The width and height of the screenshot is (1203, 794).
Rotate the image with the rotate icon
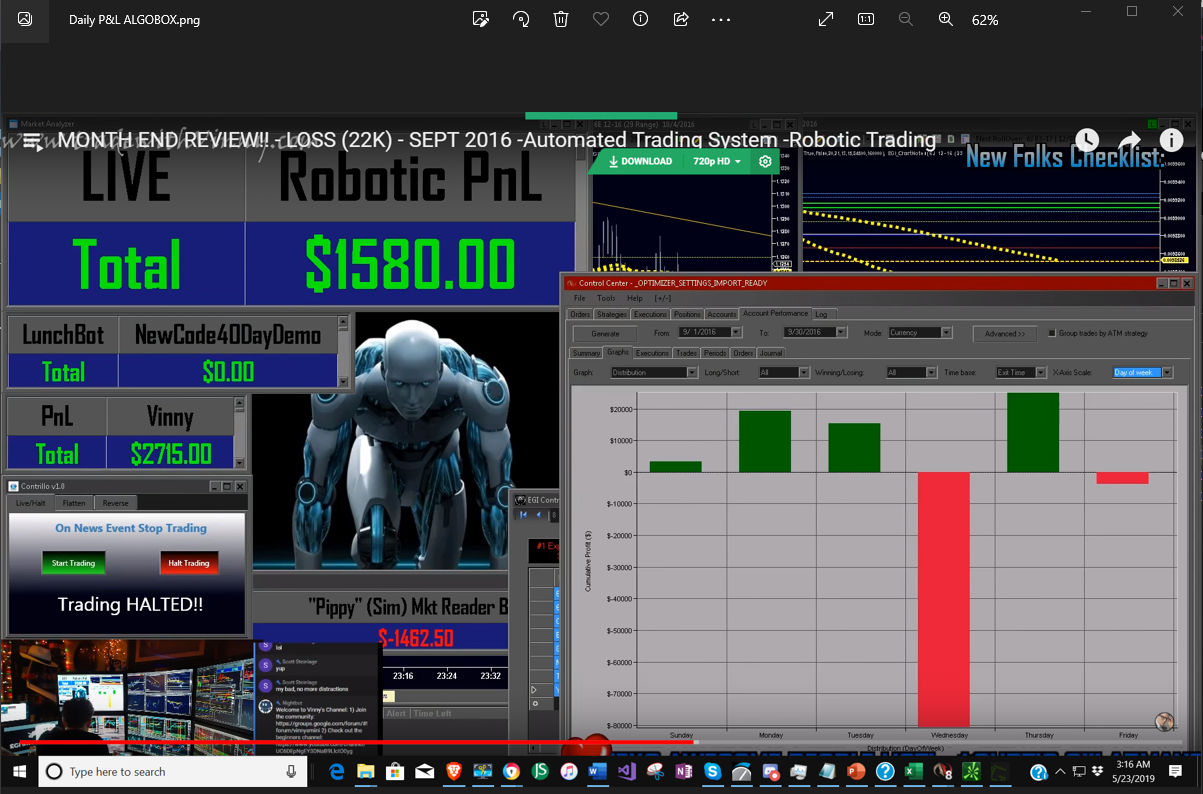(521, 19)
